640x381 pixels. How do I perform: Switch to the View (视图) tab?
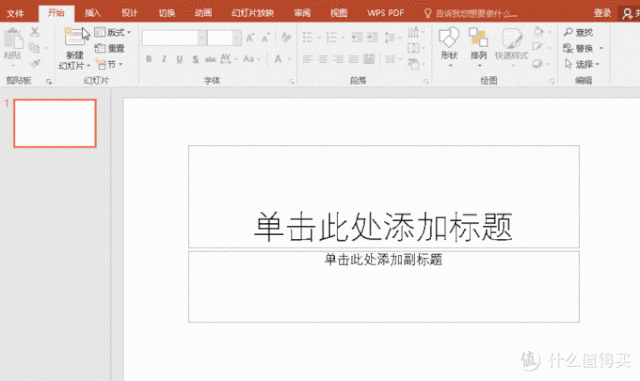pyautogui.click(x=339, y=13)
